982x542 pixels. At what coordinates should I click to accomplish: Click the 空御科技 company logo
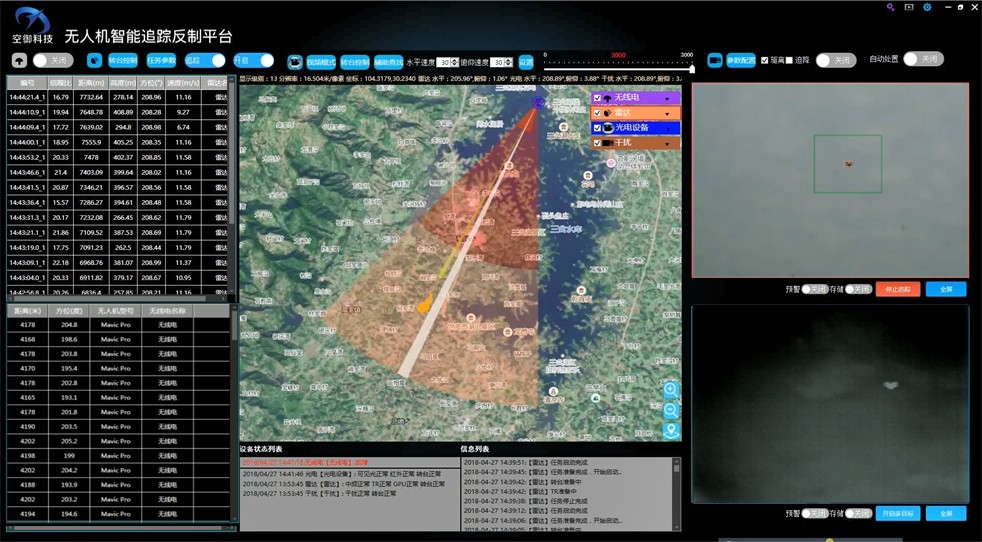click(33, 26)
